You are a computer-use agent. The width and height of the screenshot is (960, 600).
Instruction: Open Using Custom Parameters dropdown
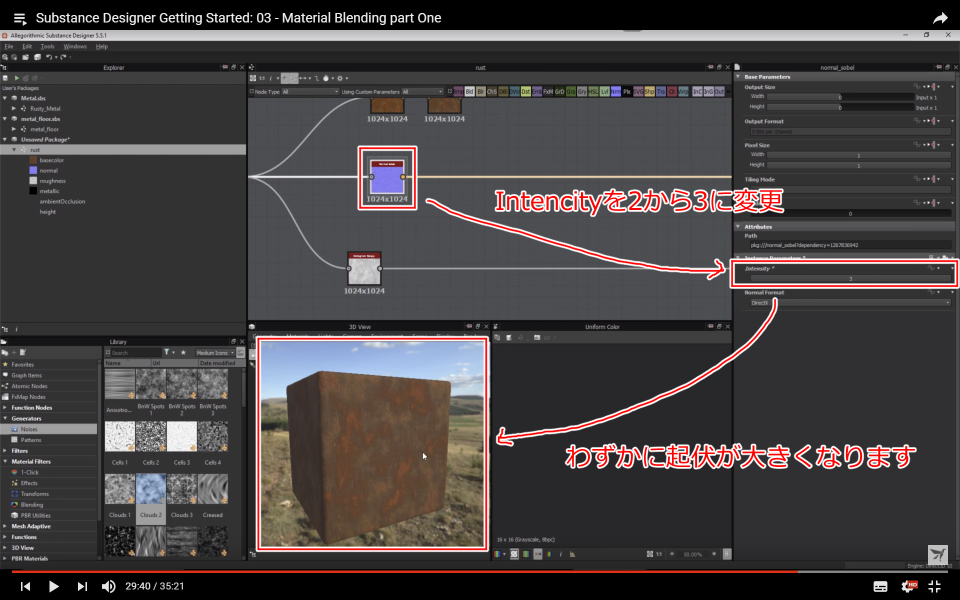(x=422, y=92)
